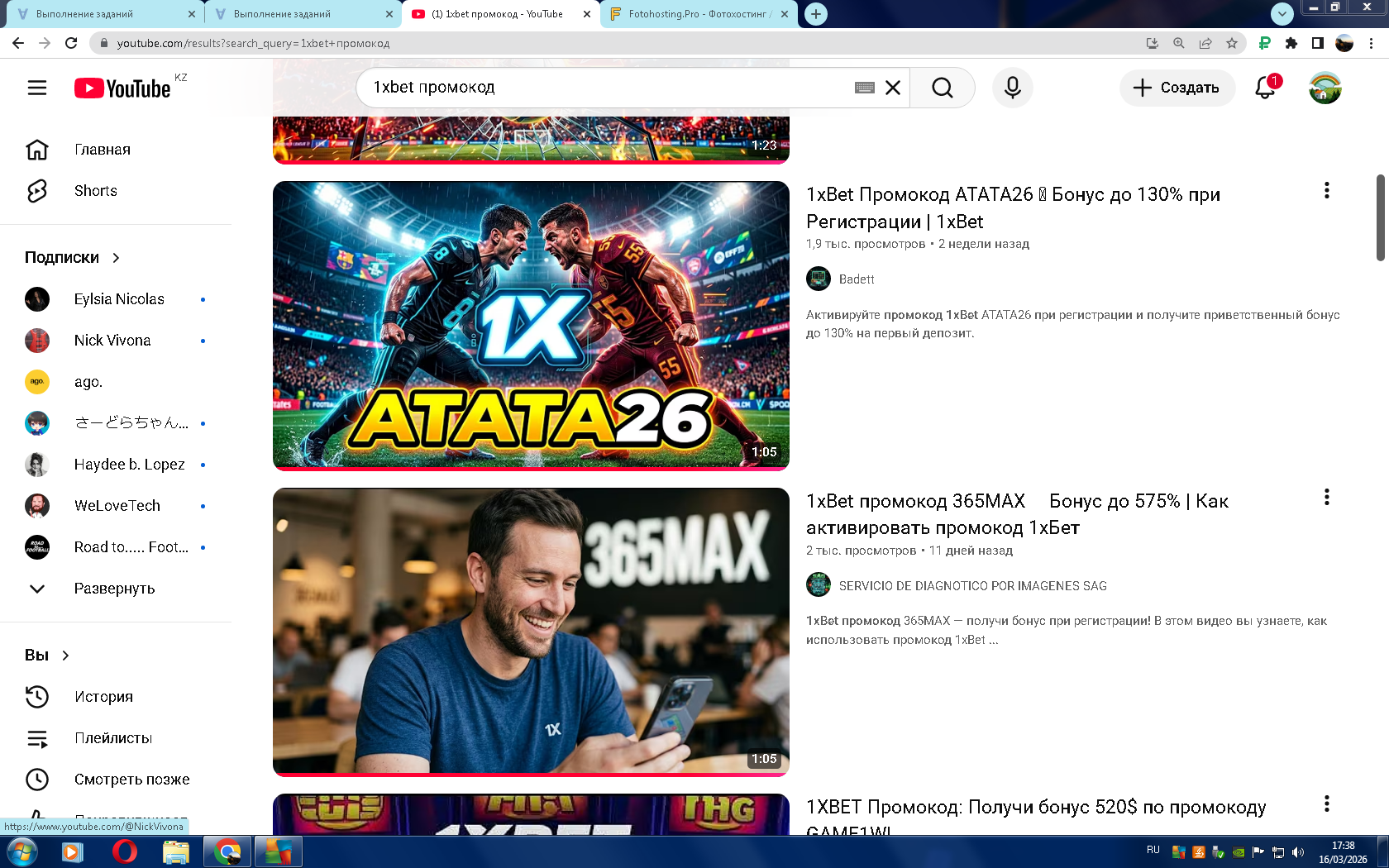Play the ATATA26 video thumbnail

click(531, 326)
